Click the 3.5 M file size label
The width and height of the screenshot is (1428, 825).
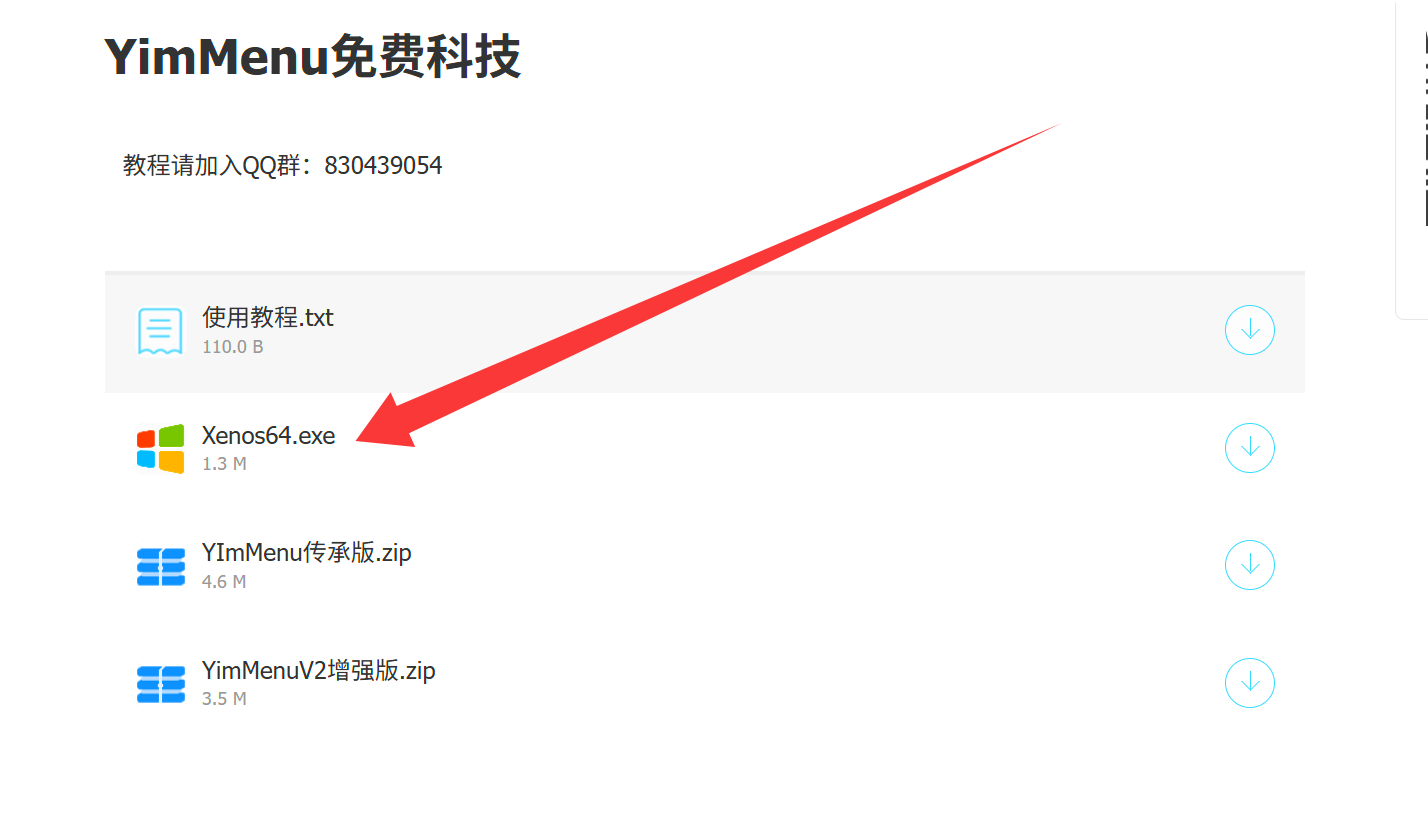click(x=224, y=699)
